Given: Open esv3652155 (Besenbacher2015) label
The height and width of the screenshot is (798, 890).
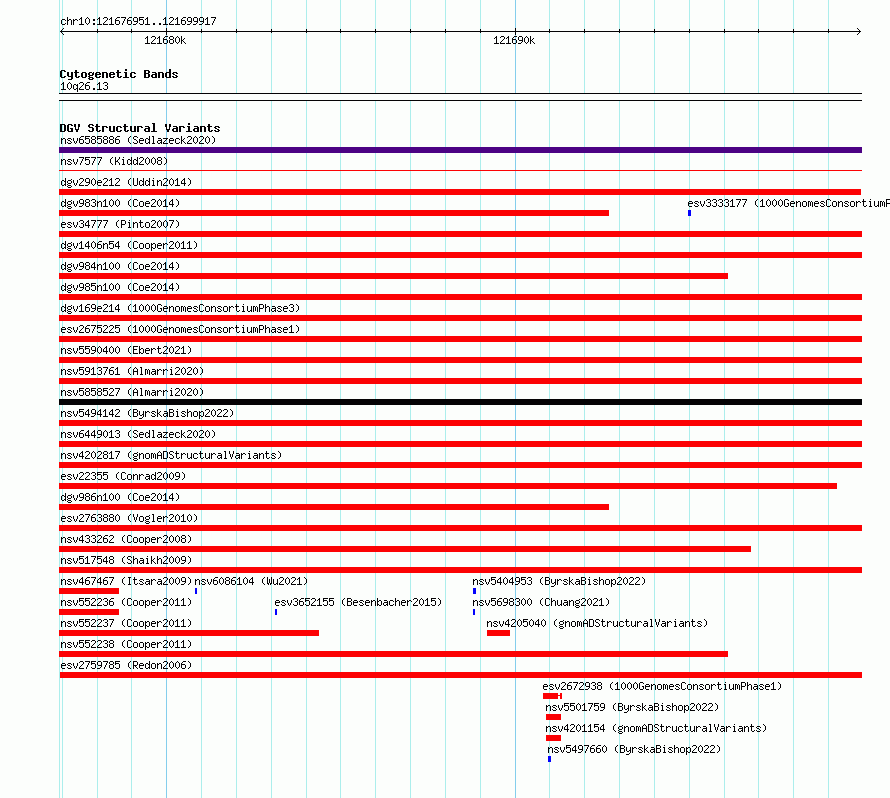Looking at the screenshot, I should [358, 602].
